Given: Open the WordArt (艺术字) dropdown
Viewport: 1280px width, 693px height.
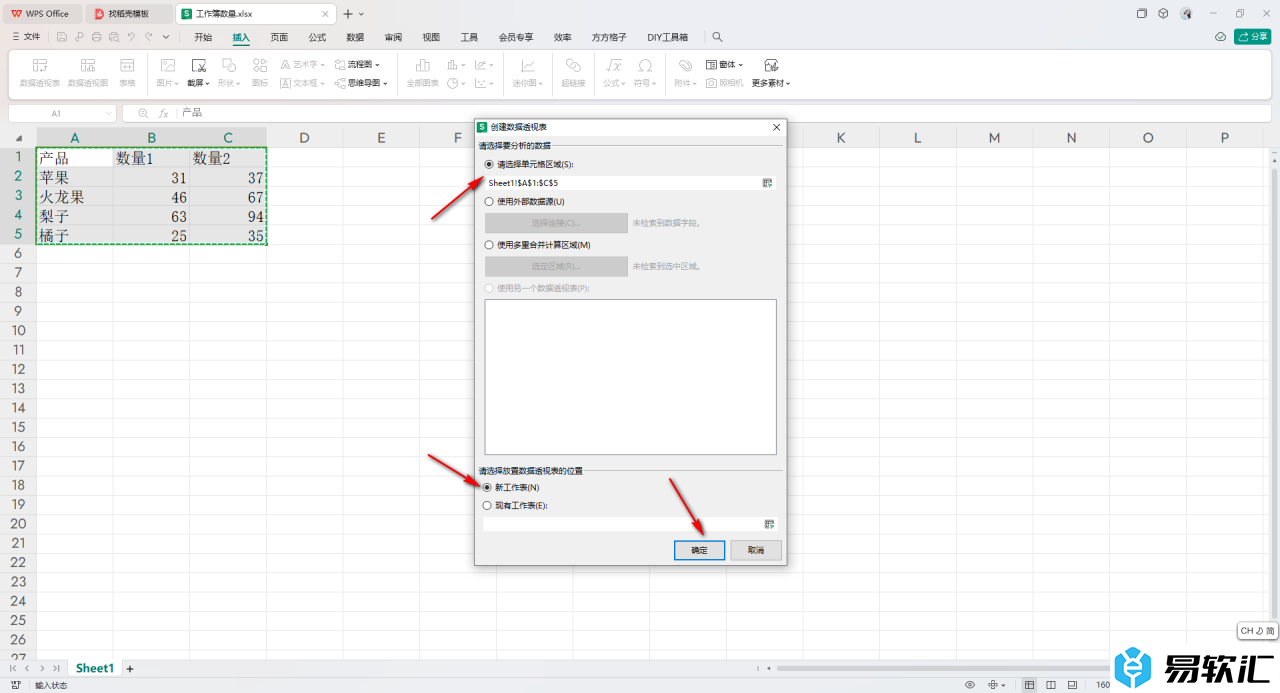Looking at the screenshot, I should point(302,64).
